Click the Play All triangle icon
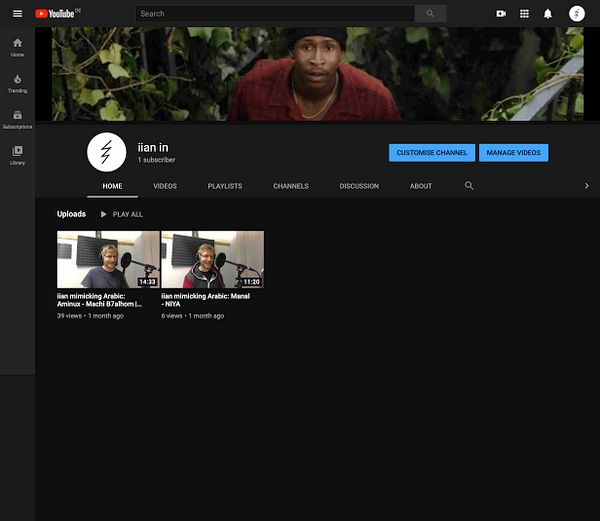600x521 pixels. tap(103, 214)
